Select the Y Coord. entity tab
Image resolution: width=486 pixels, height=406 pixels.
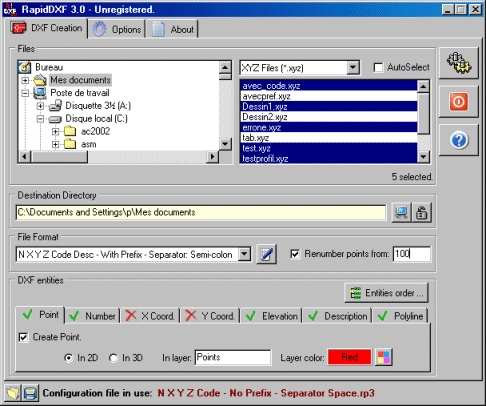pyautogui.click(x=210, y=316)
